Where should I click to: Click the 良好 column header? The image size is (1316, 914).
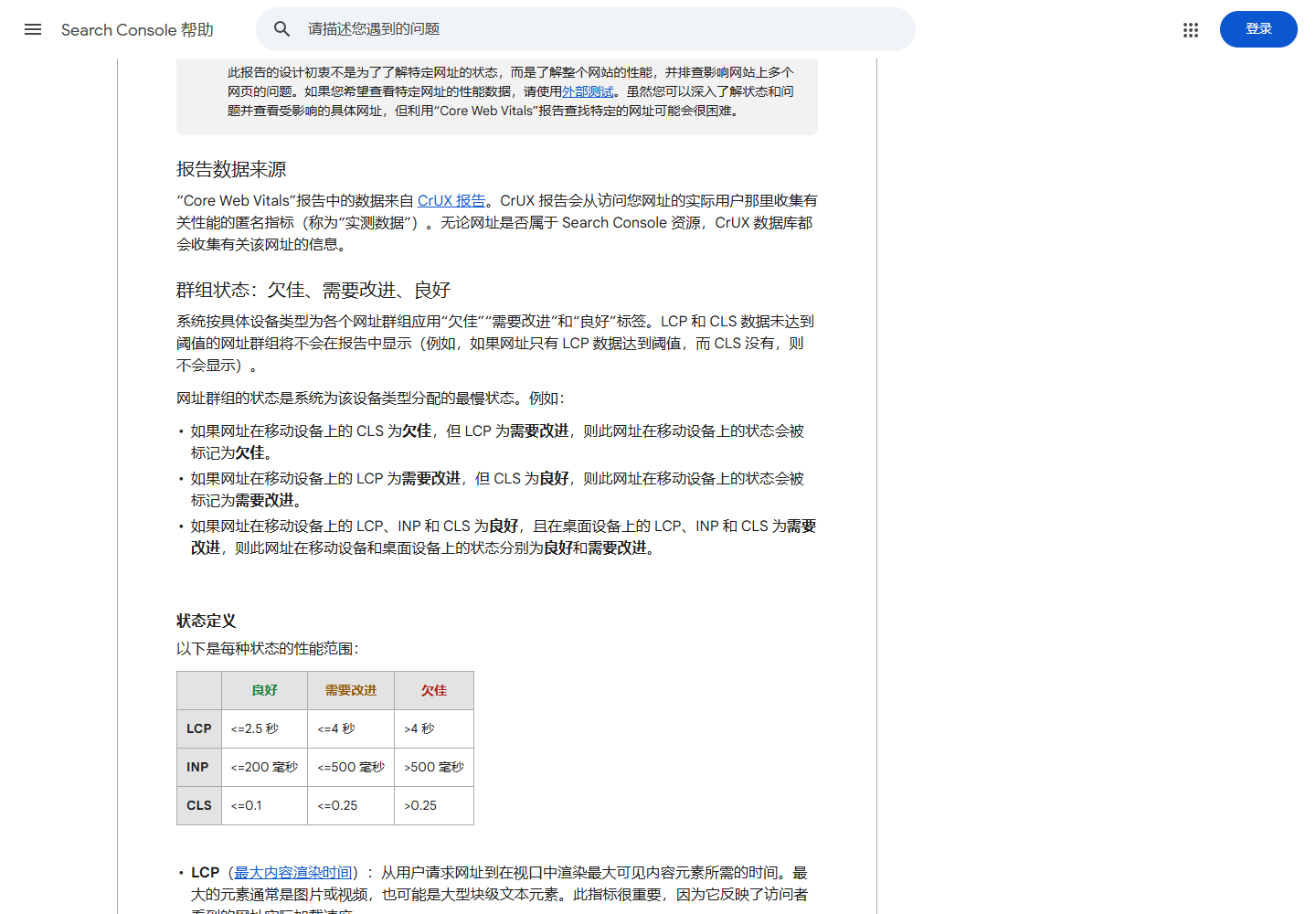tap(265, 691)
